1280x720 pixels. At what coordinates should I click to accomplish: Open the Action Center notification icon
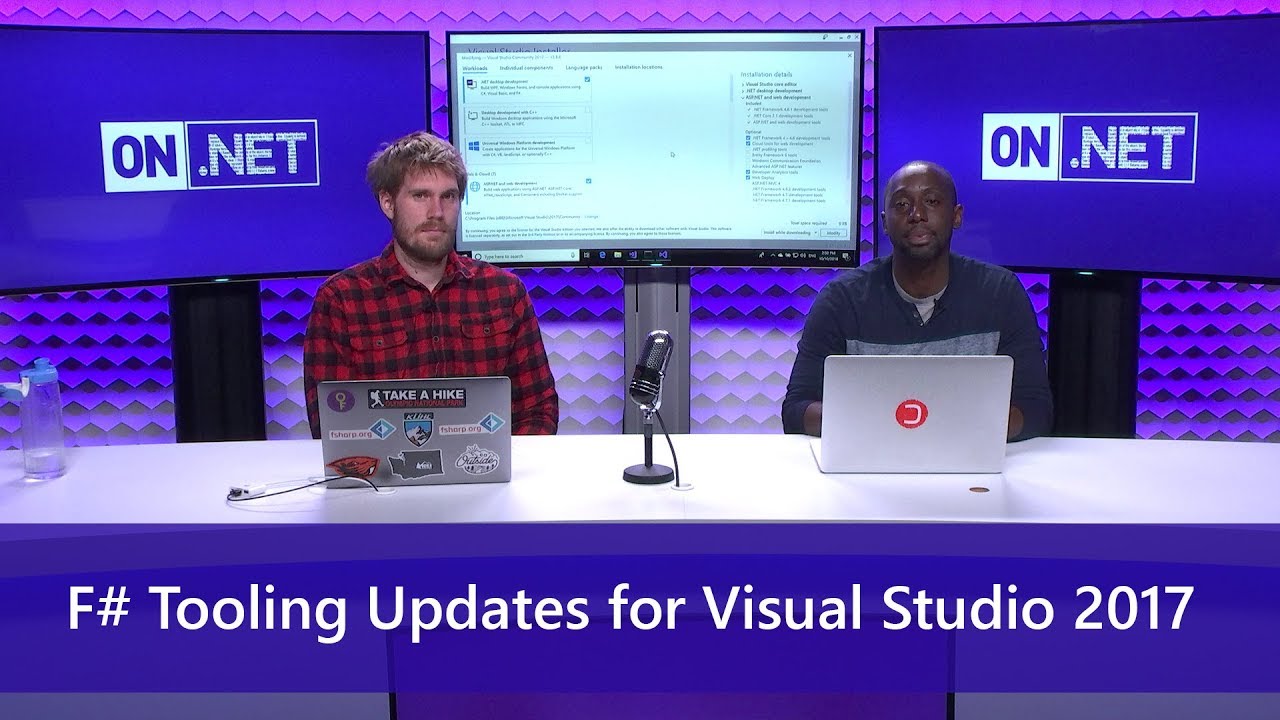[846, 256]
